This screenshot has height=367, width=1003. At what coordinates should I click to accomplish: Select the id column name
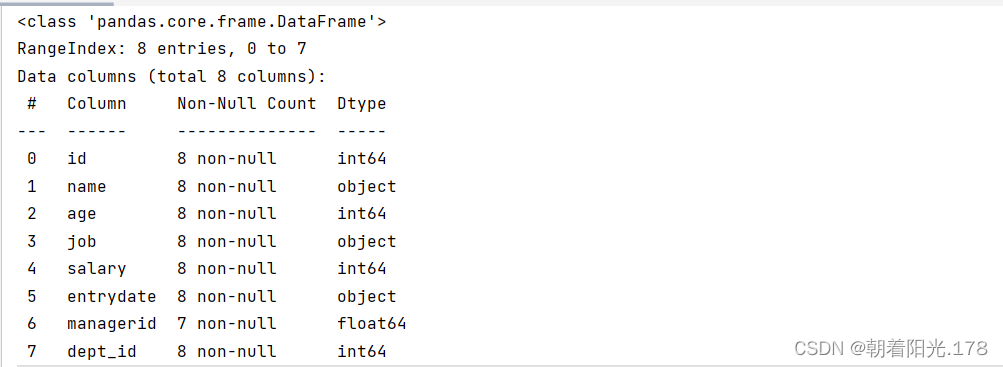[x=77, y=159]
